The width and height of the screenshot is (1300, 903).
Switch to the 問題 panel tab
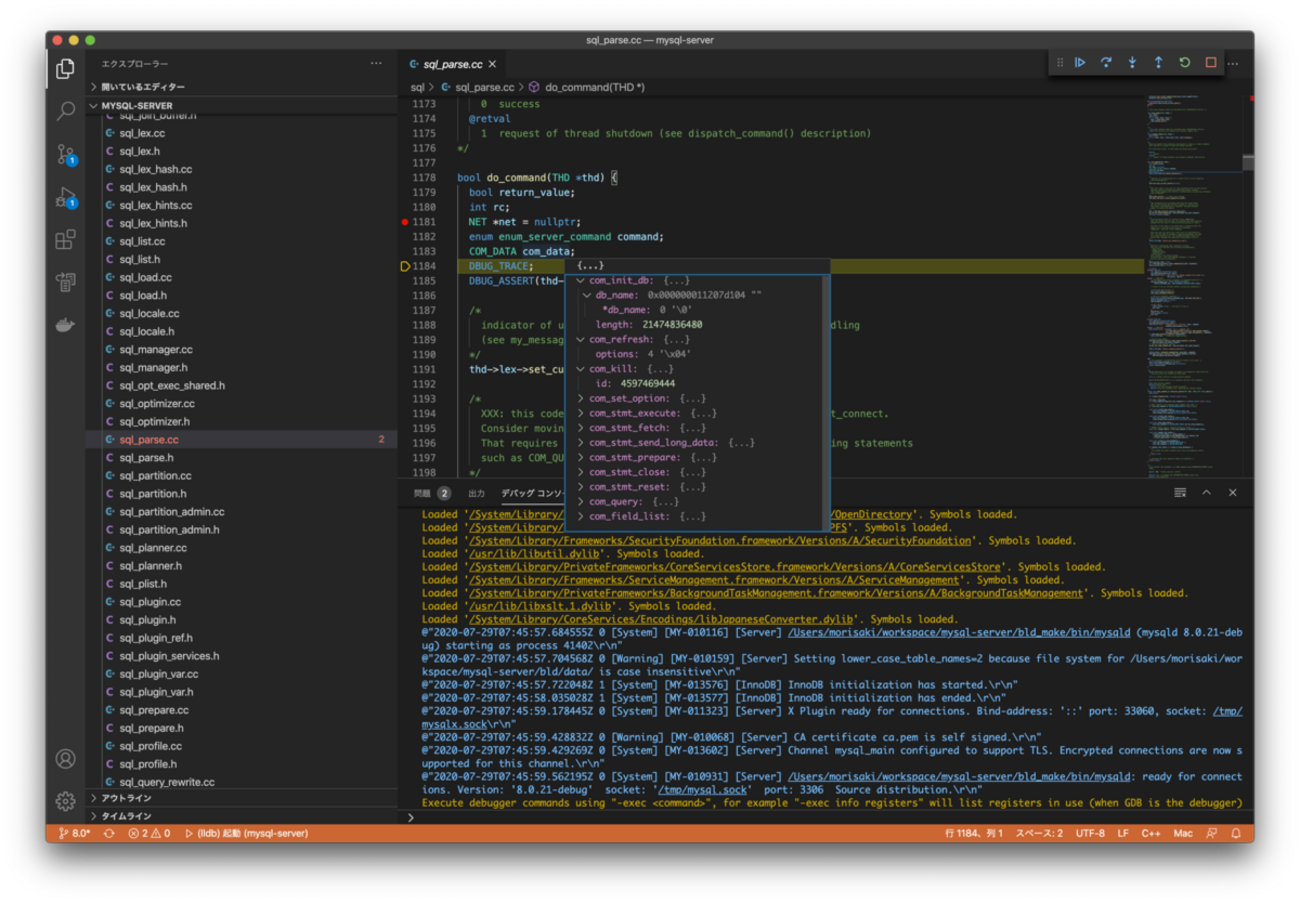click(x=423, y=493)
